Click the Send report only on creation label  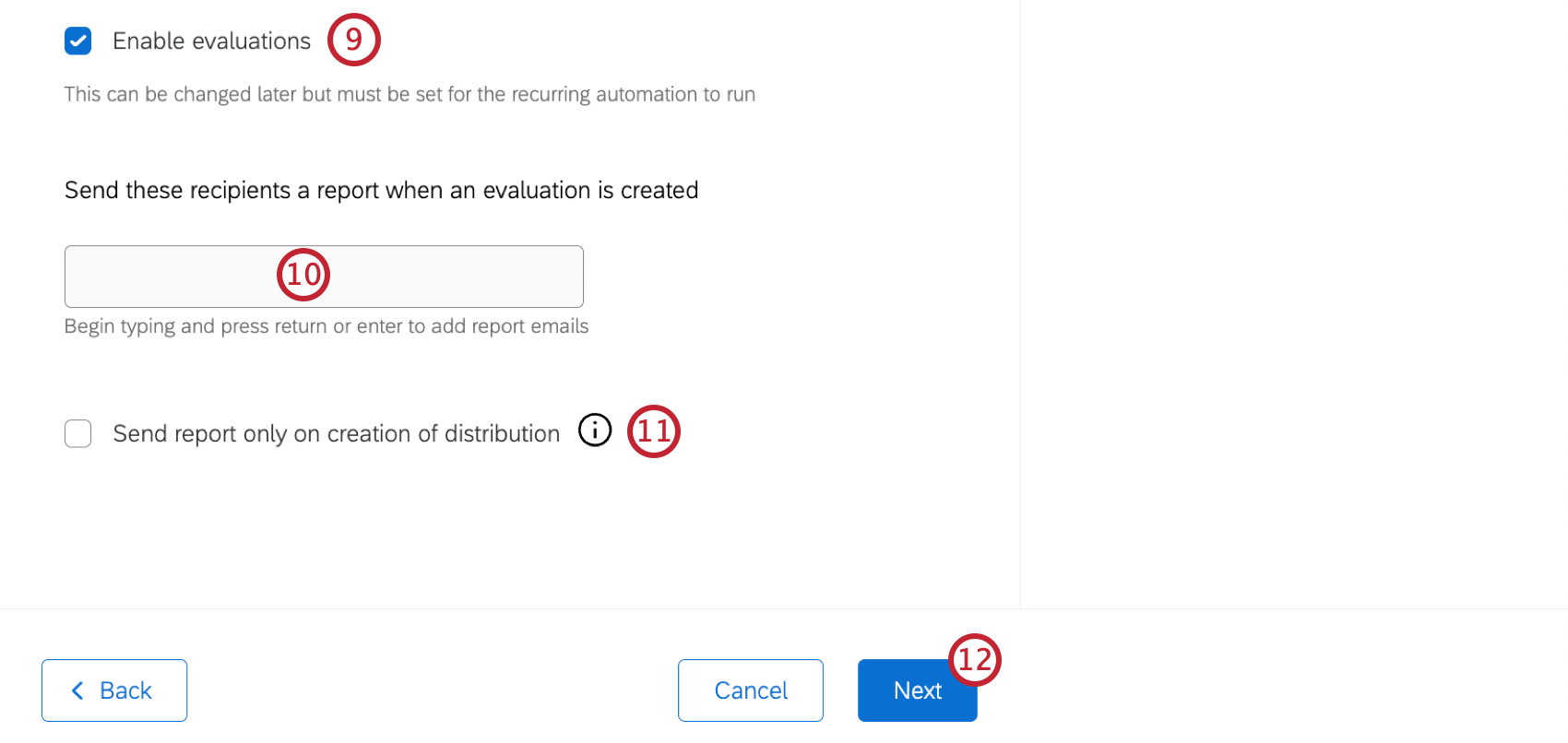click(336, 433)
